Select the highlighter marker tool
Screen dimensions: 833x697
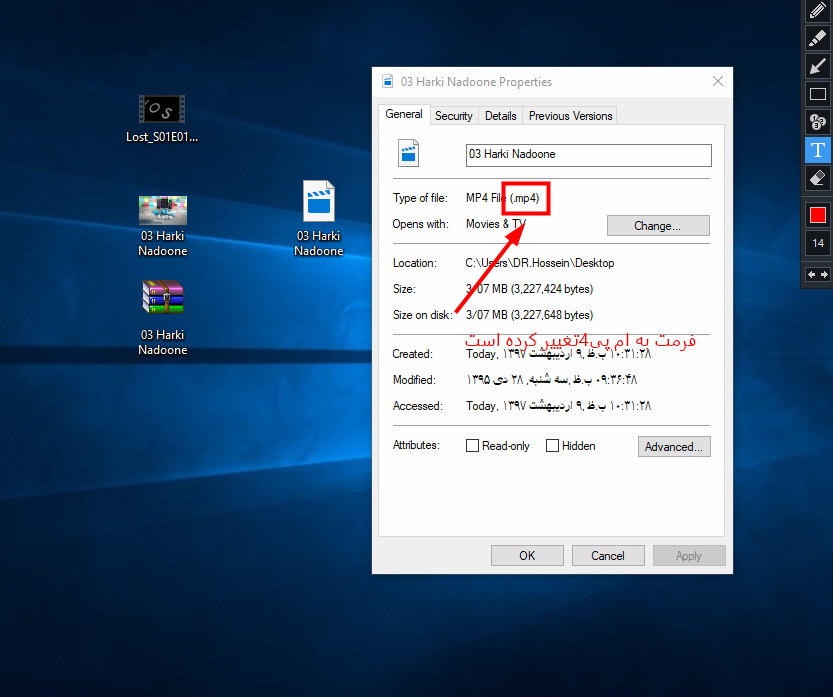(817, 38)
